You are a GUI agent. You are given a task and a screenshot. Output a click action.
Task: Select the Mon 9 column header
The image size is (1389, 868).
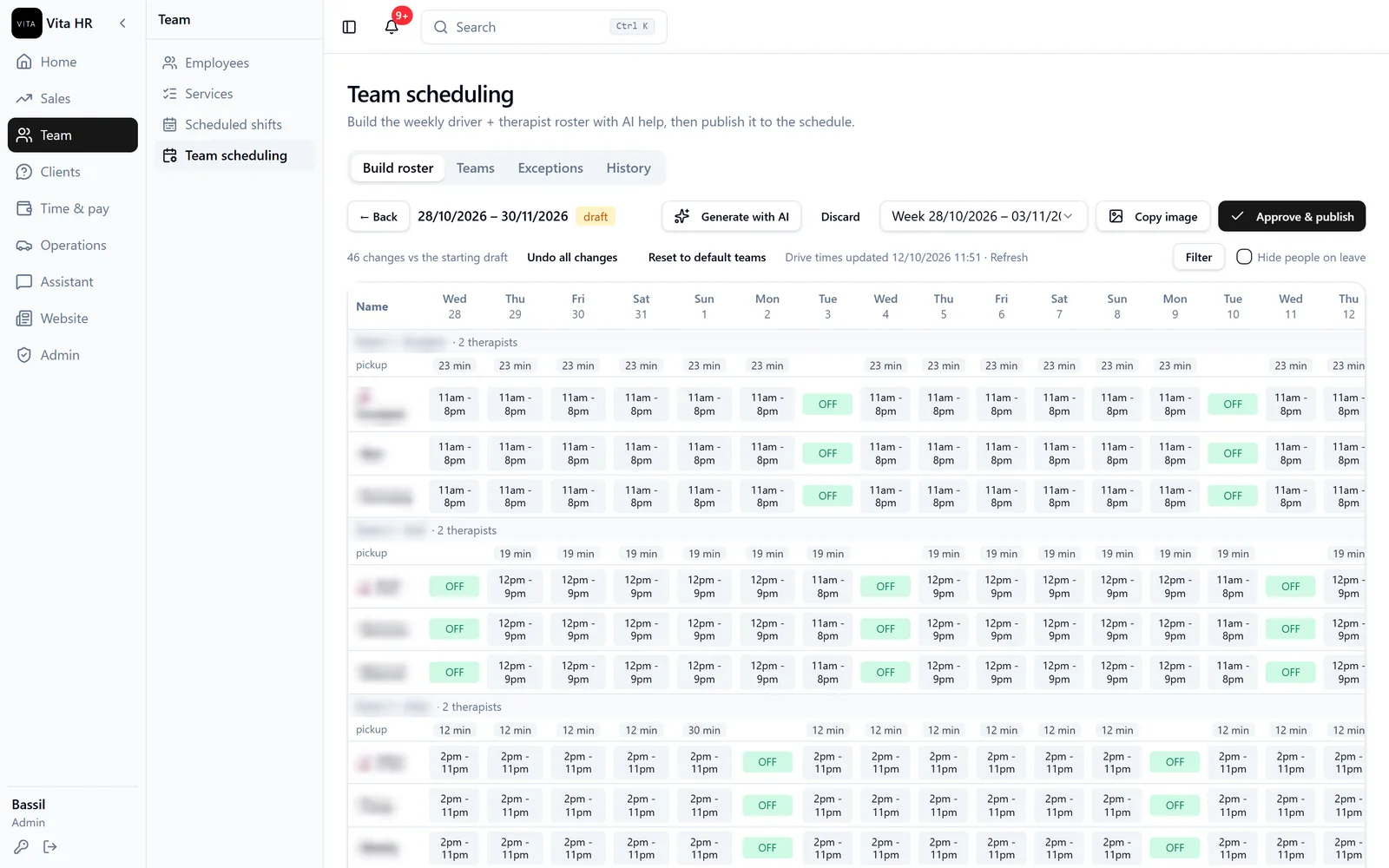(x=1175, y=306)
